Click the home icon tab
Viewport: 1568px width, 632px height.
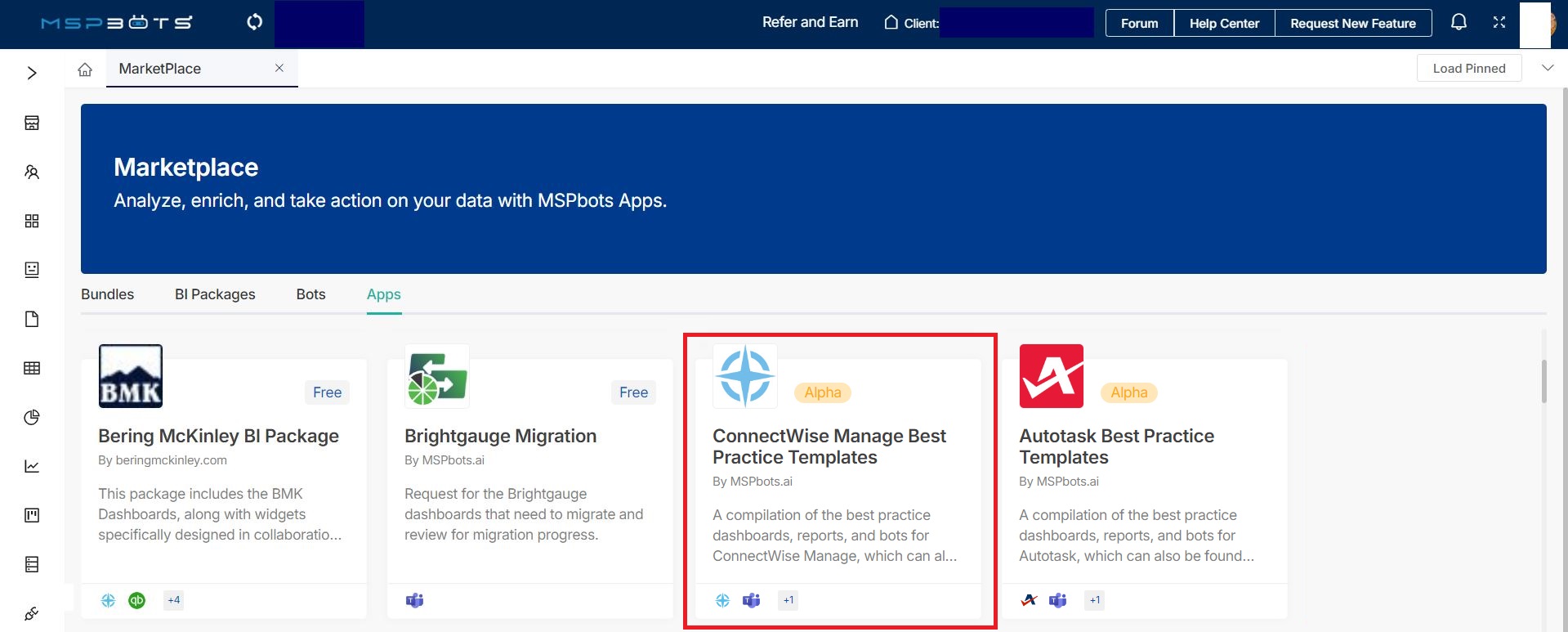85,69
